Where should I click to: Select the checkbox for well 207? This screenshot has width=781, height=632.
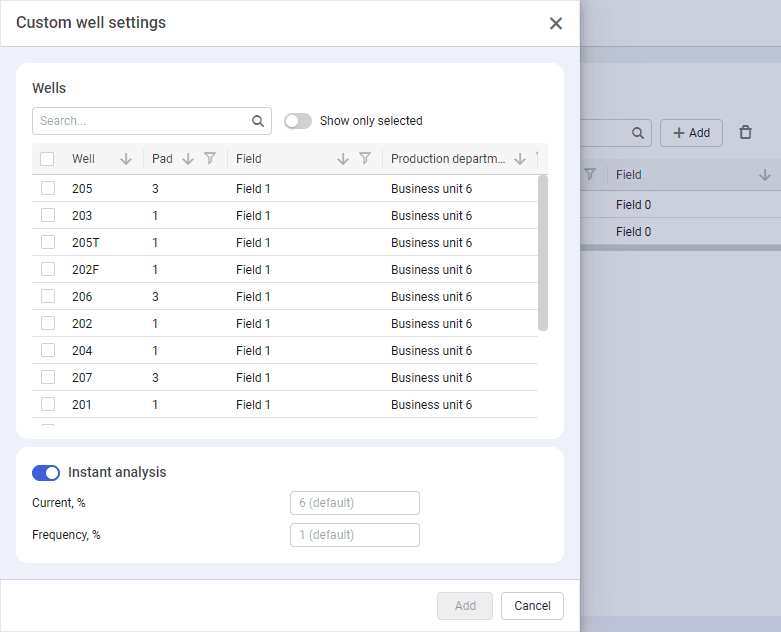[48, 377]
